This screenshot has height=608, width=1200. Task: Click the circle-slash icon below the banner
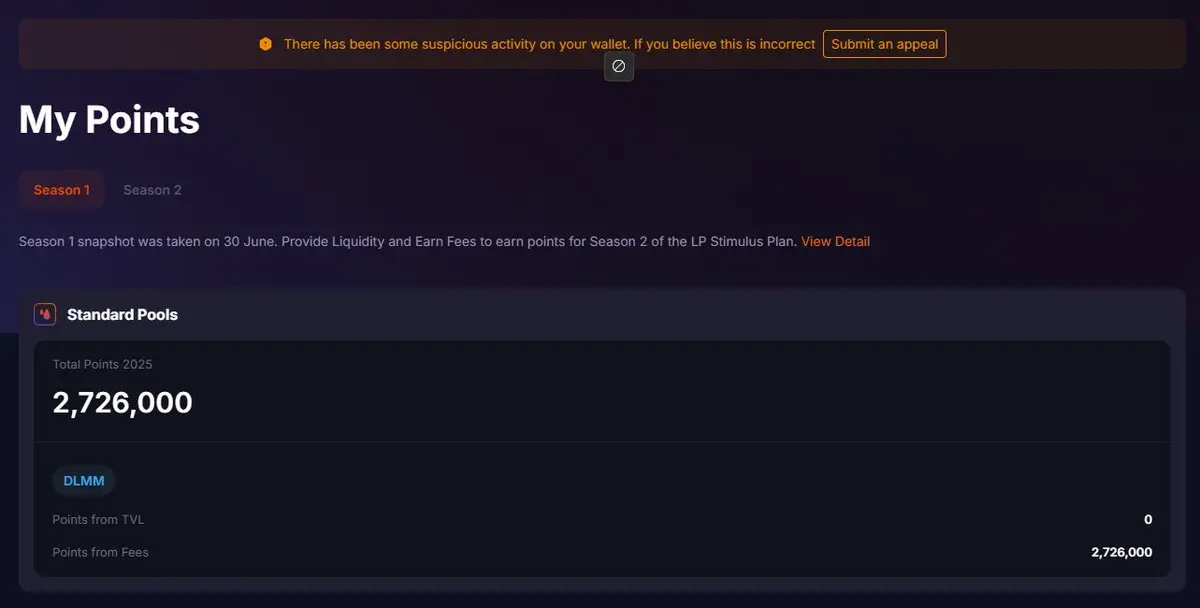(x=619, y=66)
